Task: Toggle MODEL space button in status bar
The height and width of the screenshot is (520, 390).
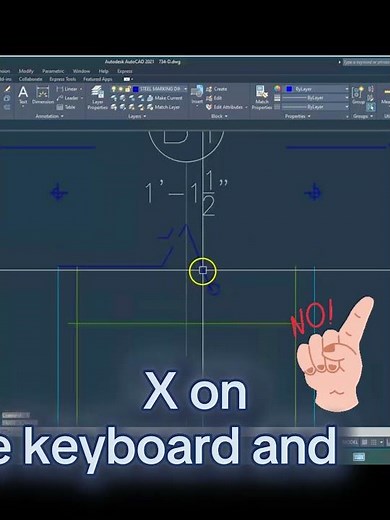Action: point(350,442)
